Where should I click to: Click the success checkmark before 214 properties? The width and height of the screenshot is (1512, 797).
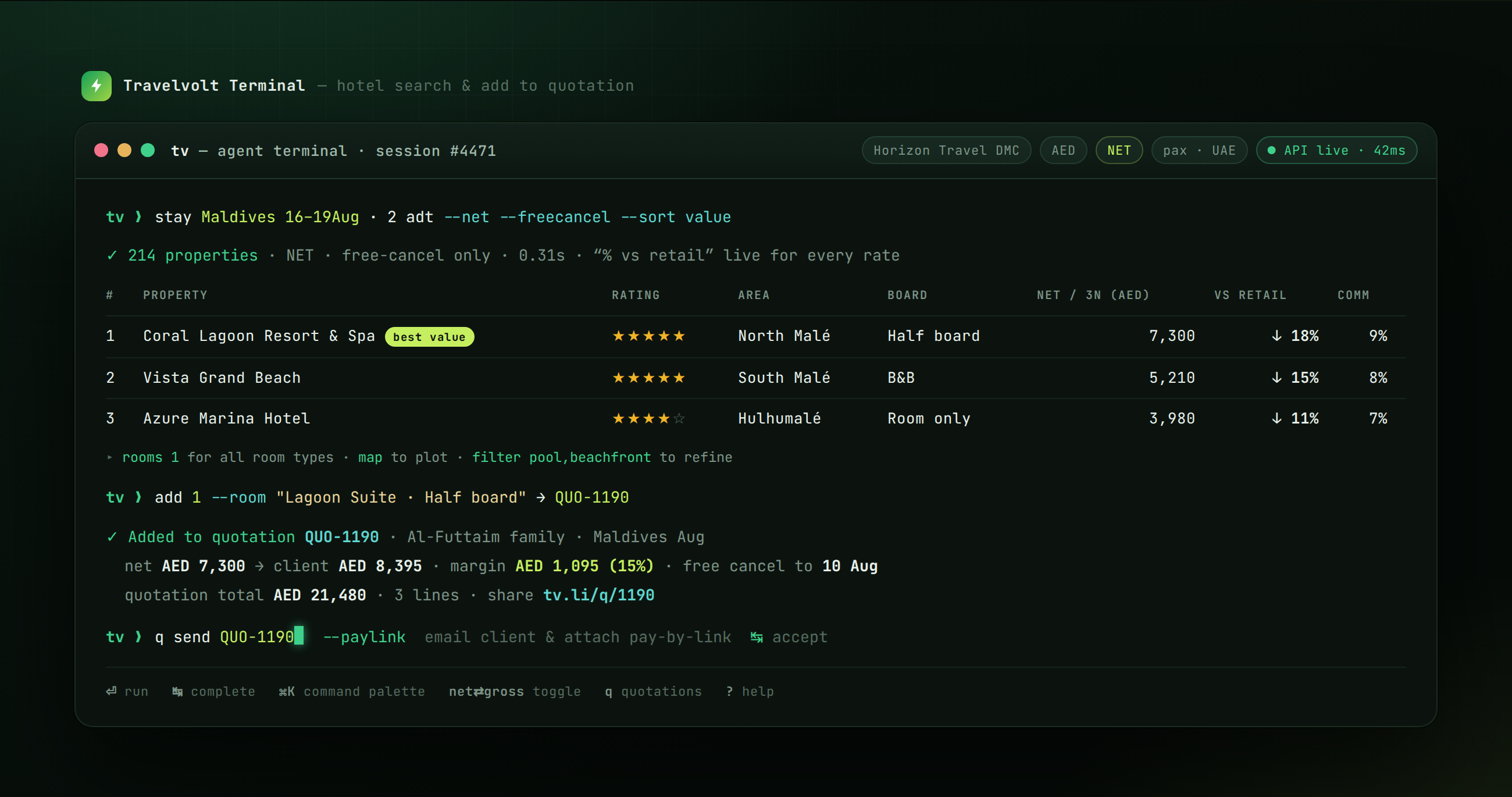pyautogui.click(x=112, y=255)
